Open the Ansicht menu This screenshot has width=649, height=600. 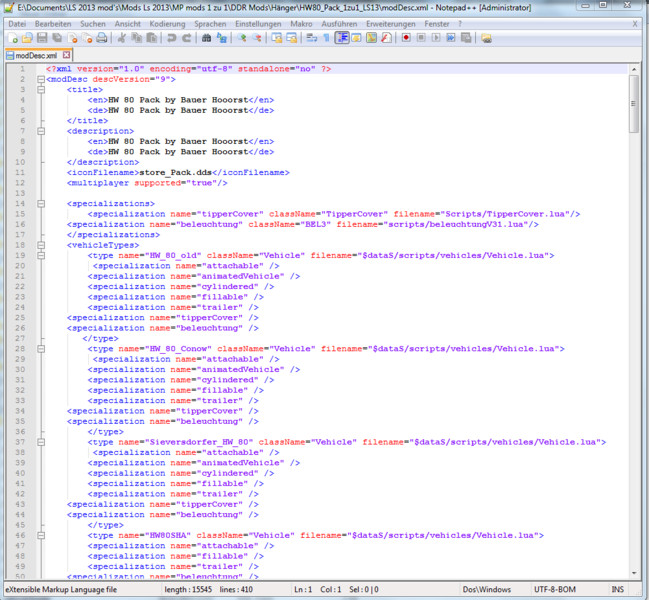click(x=127, y=24)
